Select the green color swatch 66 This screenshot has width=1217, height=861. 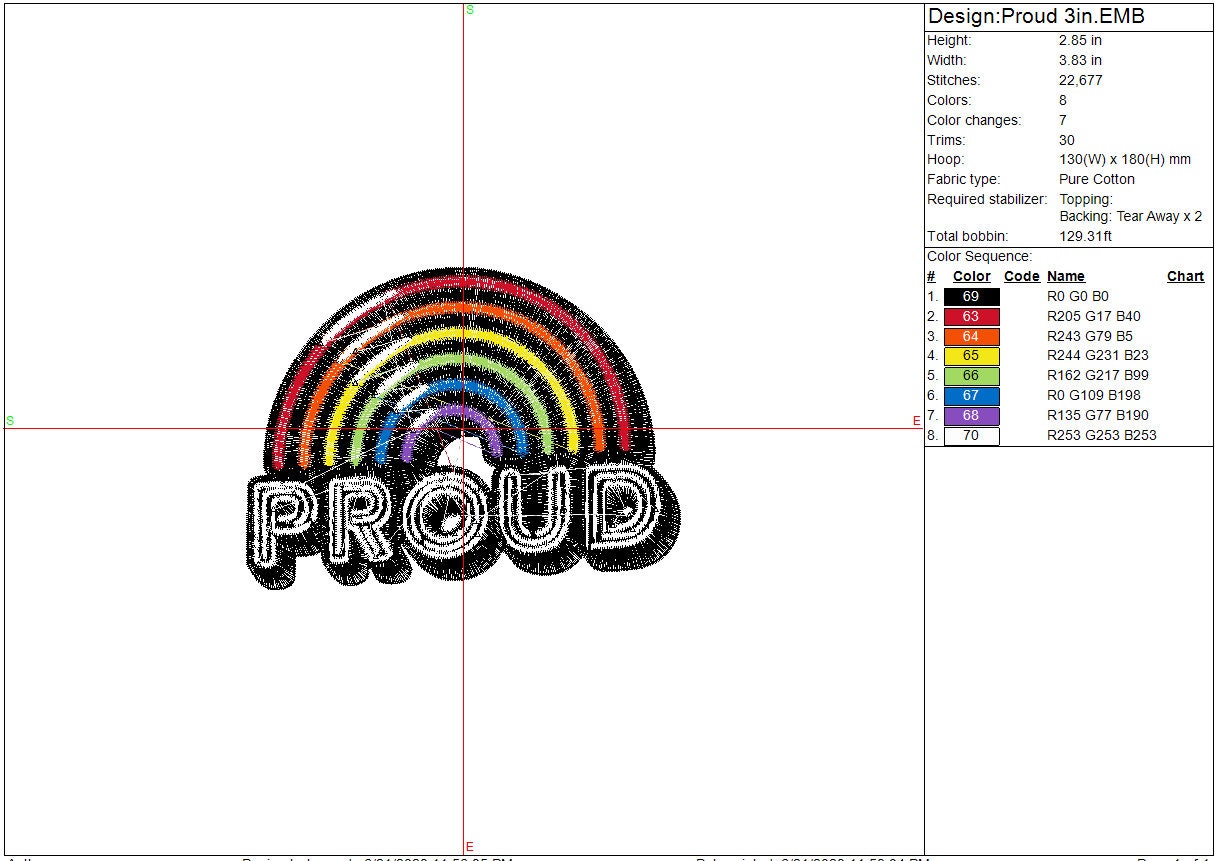click(x=971, y=376)
